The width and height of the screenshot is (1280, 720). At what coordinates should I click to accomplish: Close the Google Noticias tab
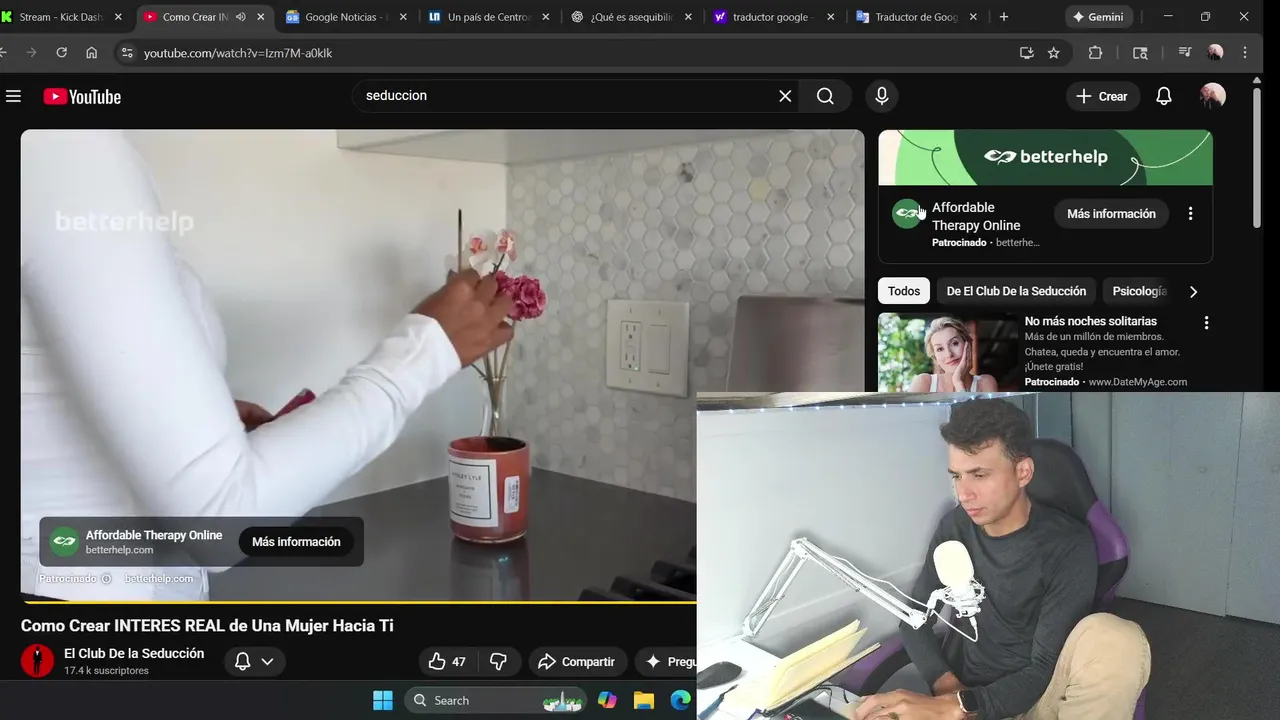pyautogui.click(x=403, y=17)
